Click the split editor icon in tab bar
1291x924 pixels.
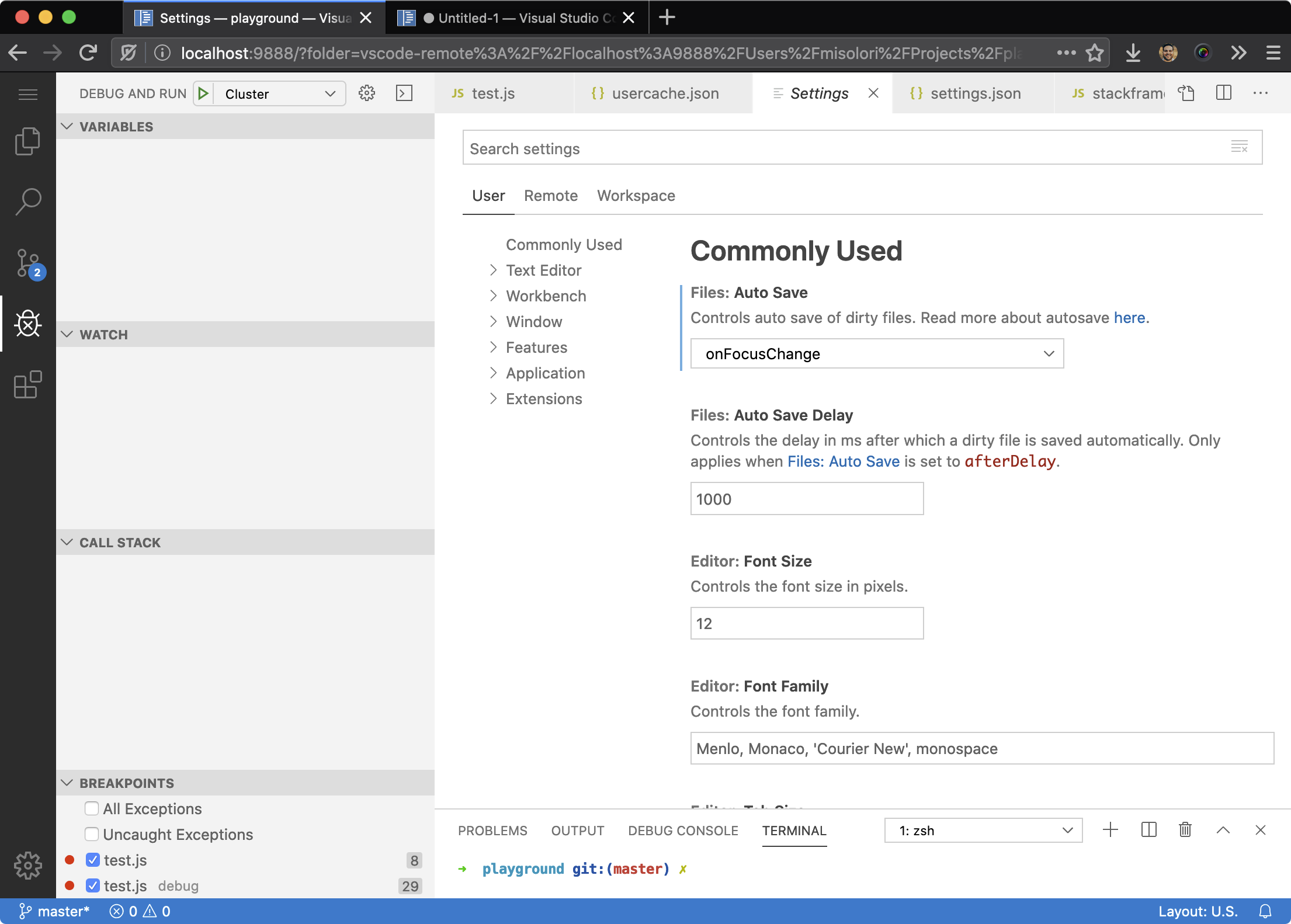(1223, 93)
